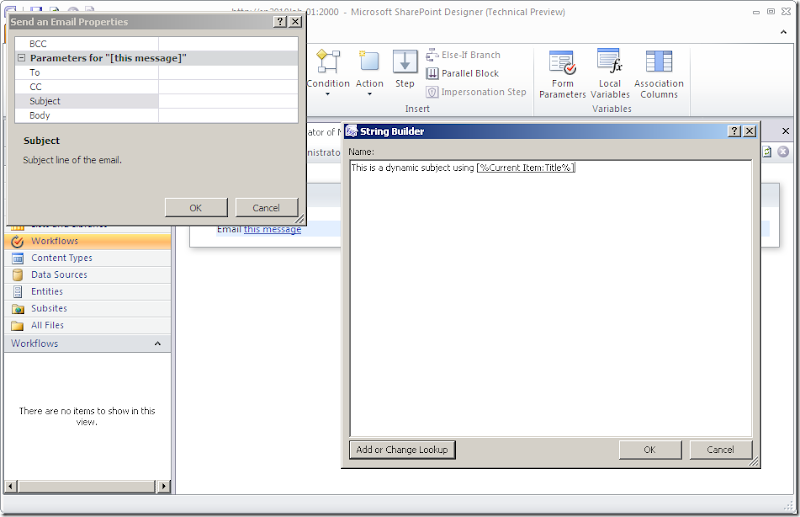This screenshot has width=800, height=517.
Task: Select the Body property row
Action: coord(156,115)
